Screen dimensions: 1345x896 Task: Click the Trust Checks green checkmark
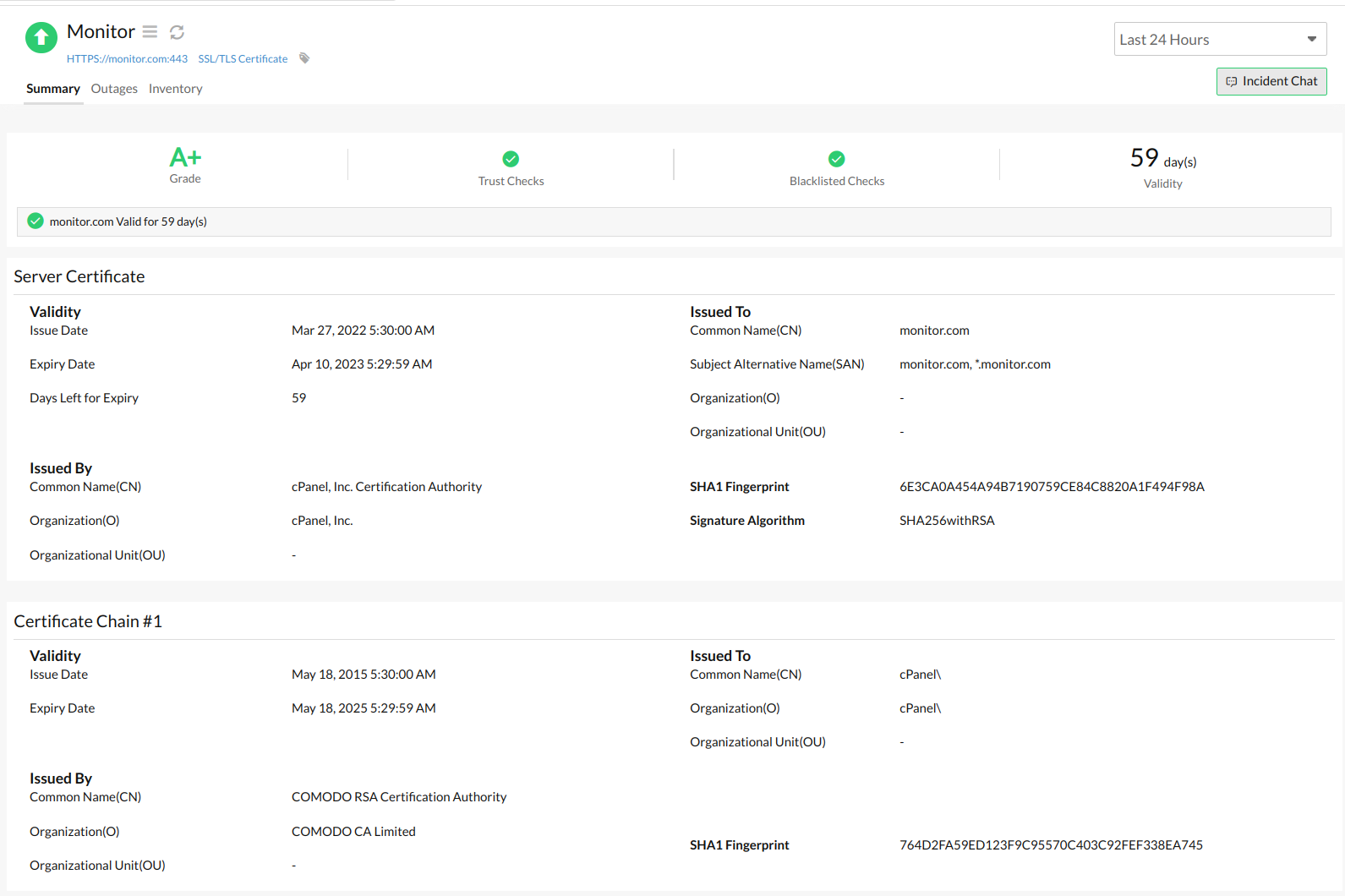[x=511, y=159]
